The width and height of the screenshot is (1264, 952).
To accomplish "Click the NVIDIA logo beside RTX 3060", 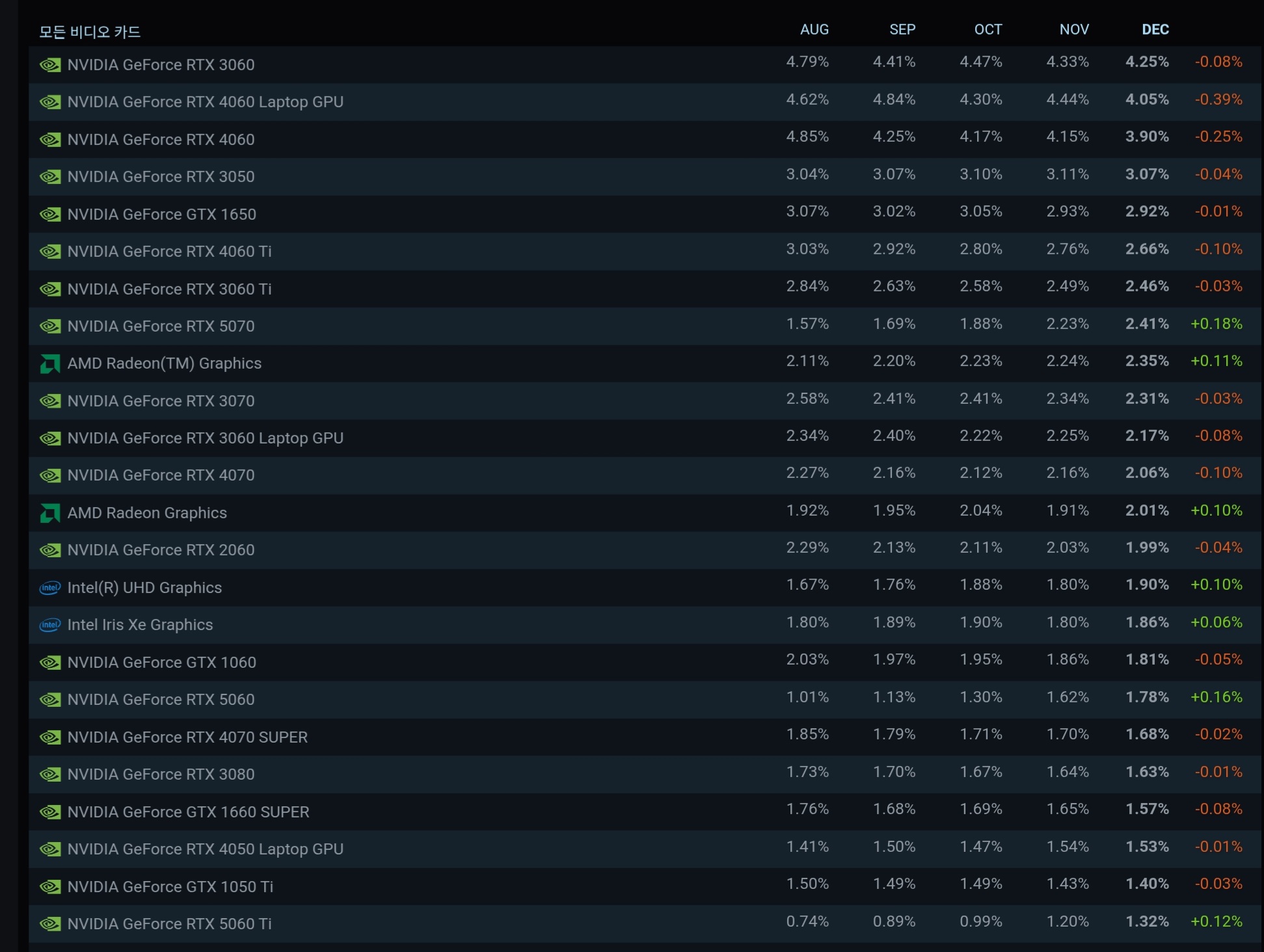I will tap(50, 65).
